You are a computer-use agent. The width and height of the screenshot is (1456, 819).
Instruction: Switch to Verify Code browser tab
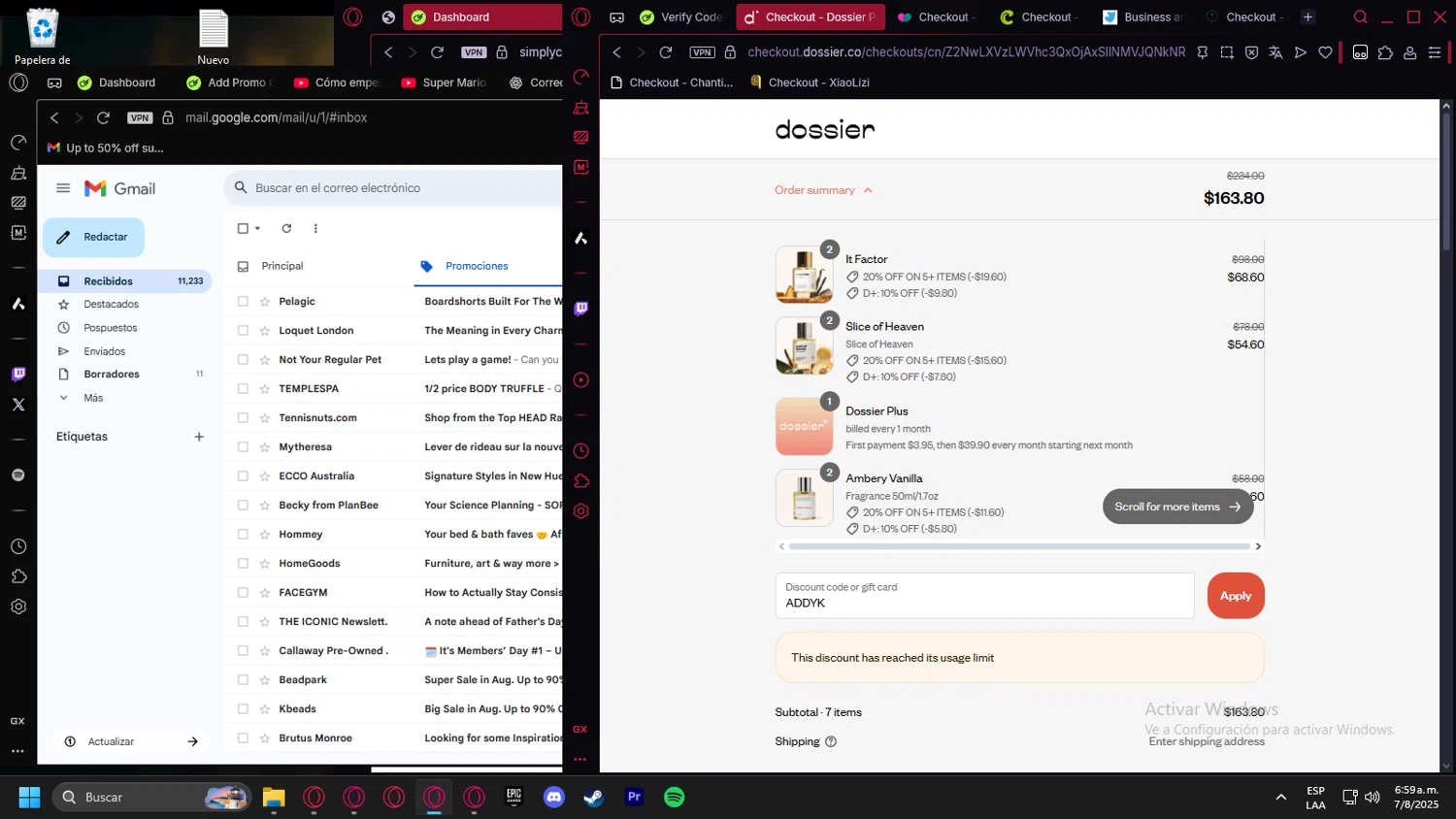[x=680, y=16]
